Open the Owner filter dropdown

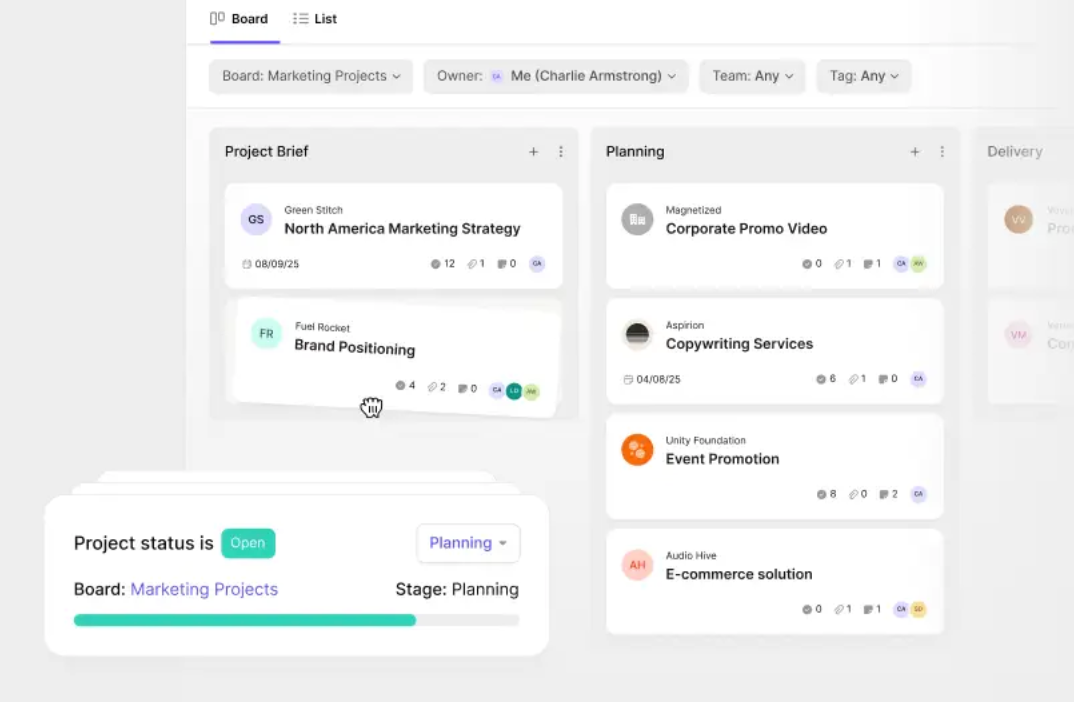click(555, 76)
